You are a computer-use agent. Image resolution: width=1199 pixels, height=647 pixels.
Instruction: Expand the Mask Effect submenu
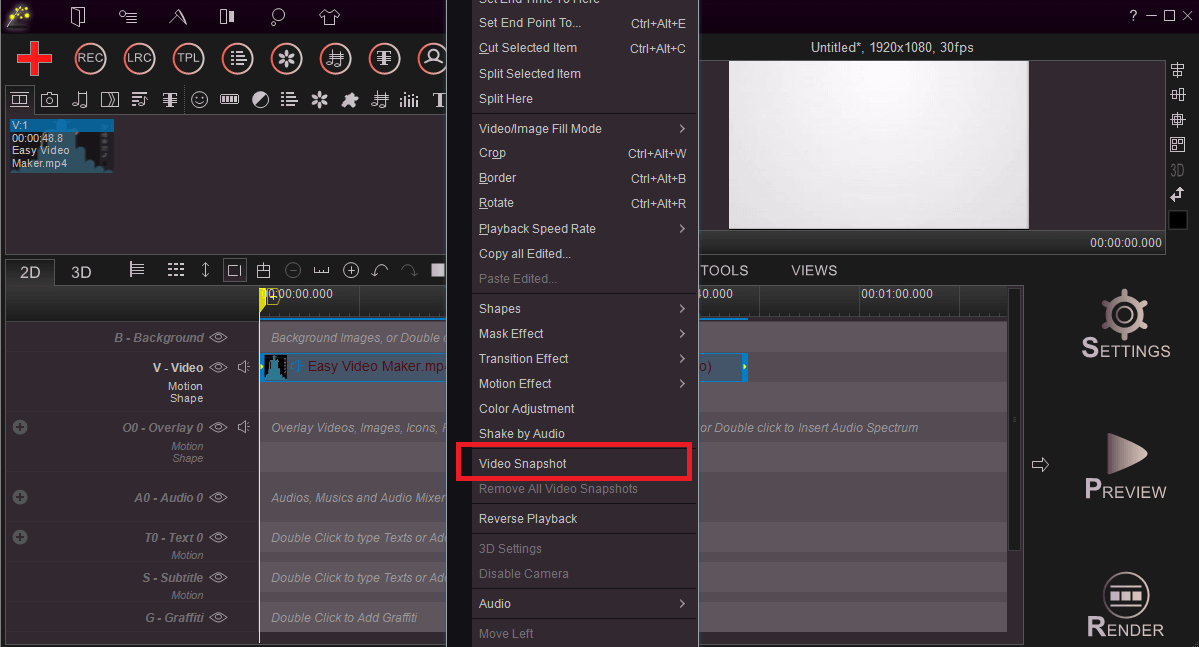583,333
